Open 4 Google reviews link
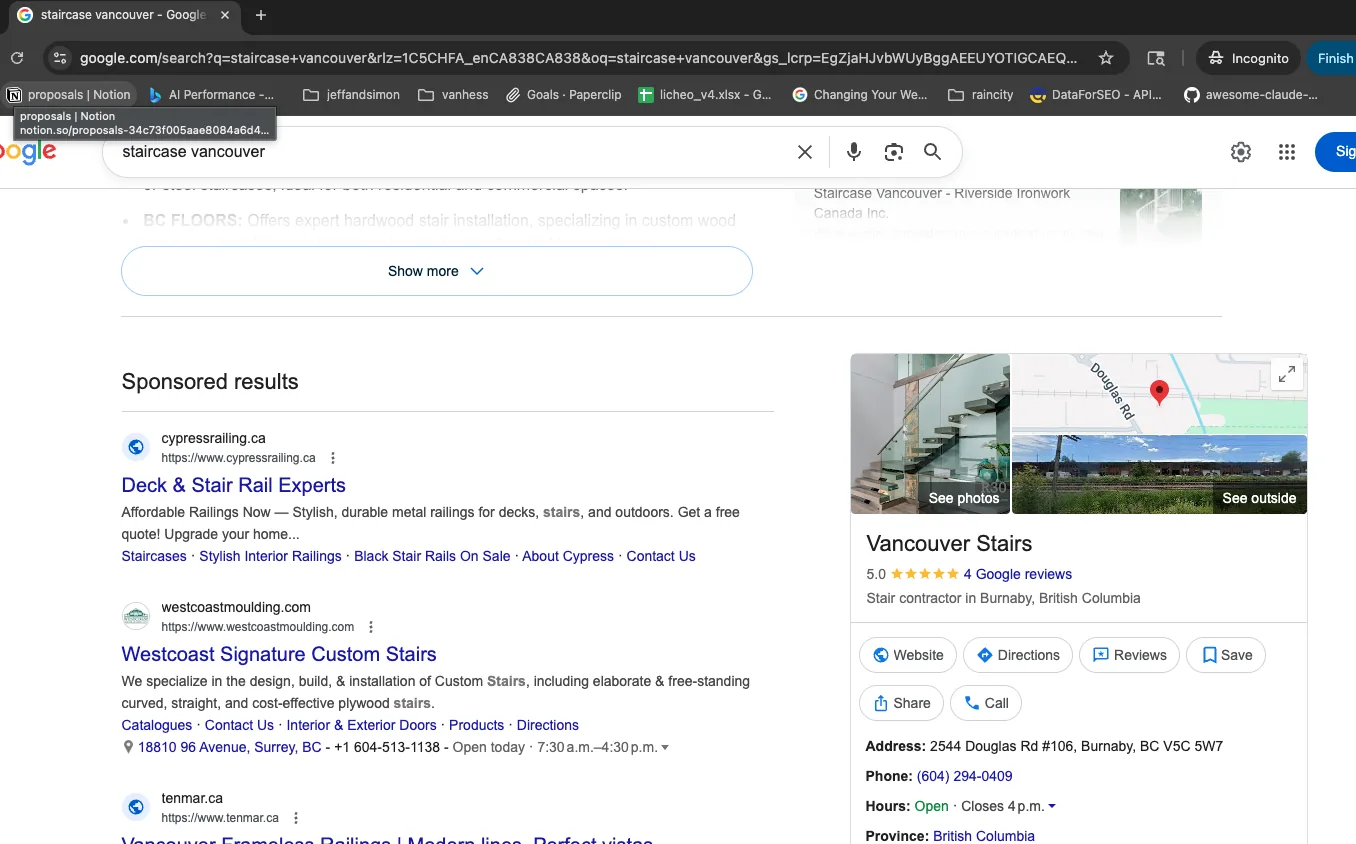The width and height of the screenshot is (1356, 844). (x=1017, y=574)
